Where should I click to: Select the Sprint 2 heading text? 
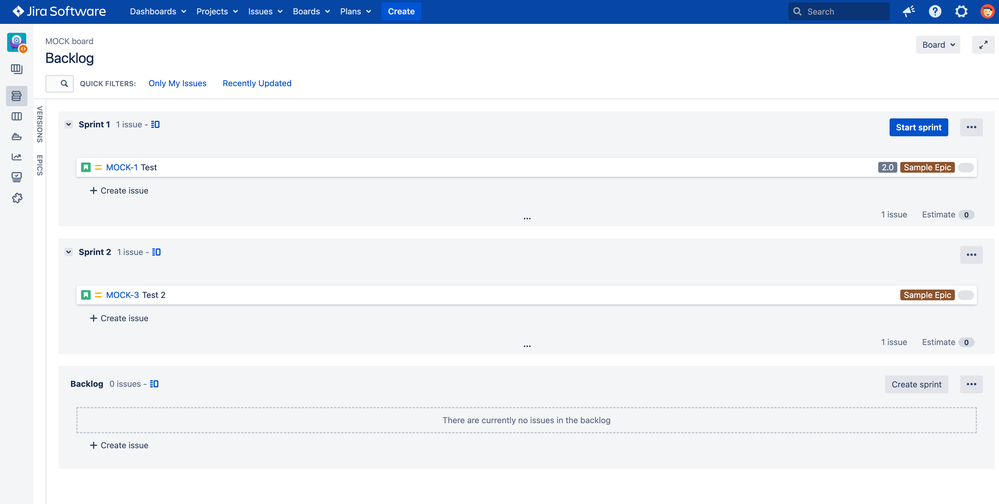(95, 252)
